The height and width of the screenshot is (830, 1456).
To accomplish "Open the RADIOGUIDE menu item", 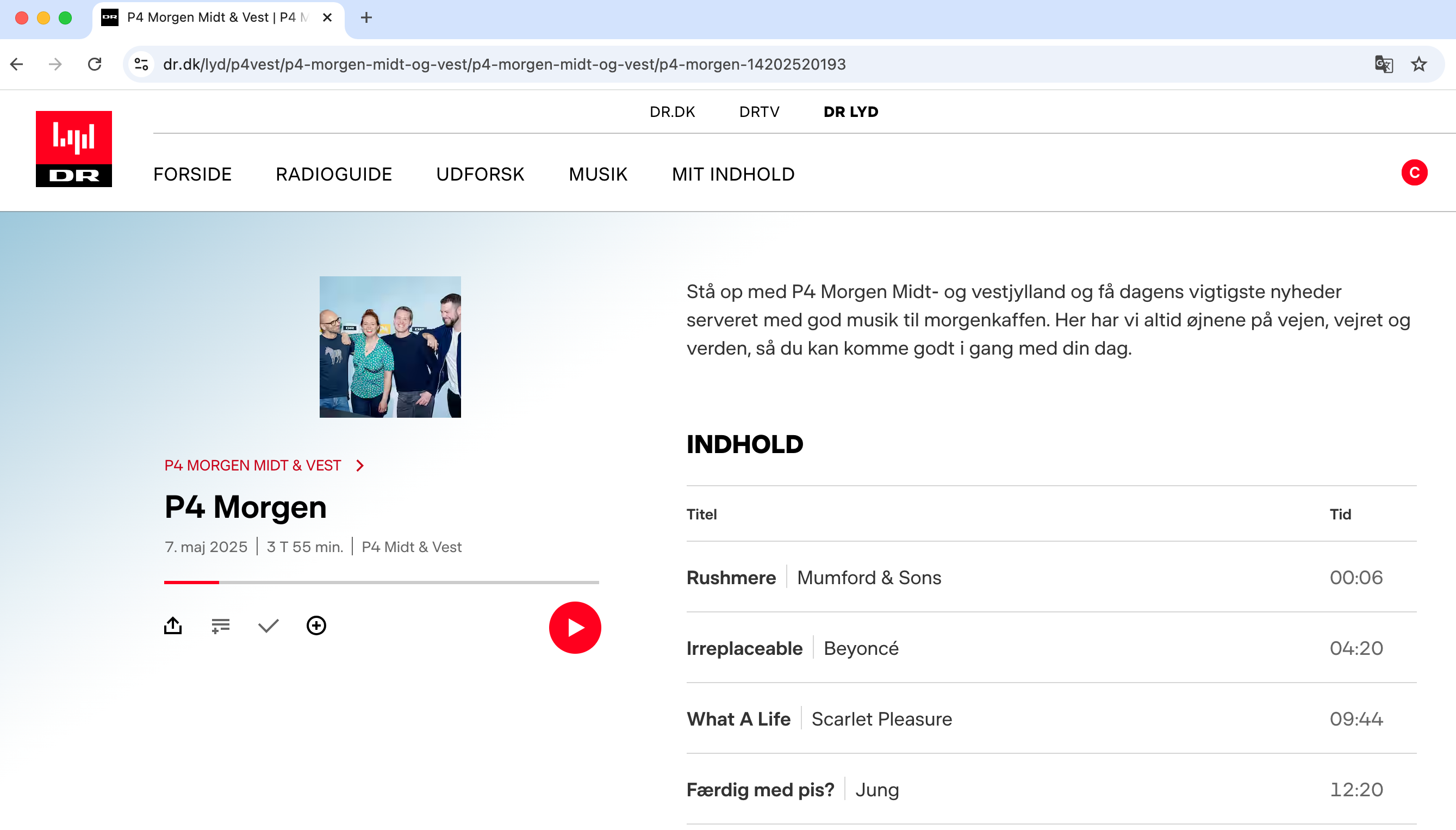I will point(334,175).
